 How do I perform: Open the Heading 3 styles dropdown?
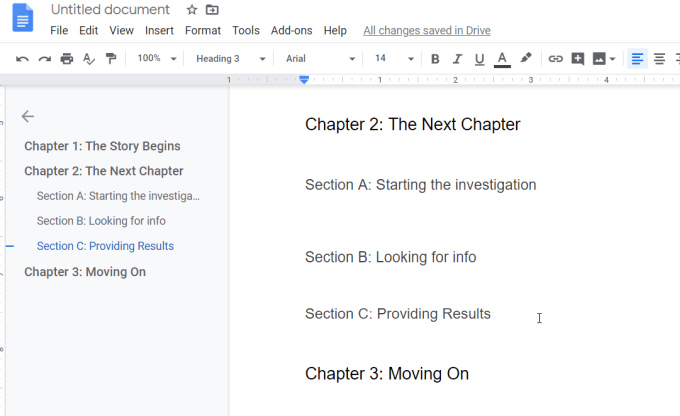(x=230, y=59)
